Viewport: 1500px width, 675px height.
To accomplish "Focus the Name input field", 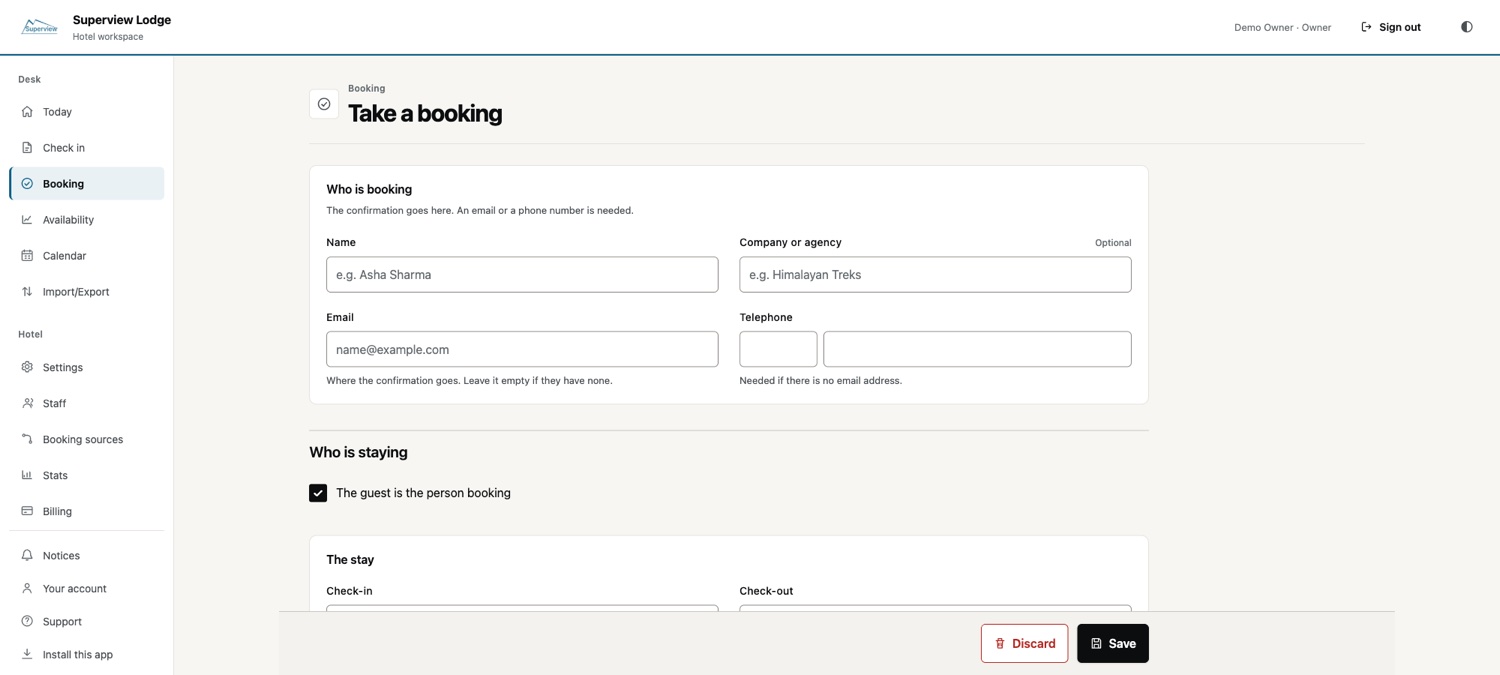I will coord(522,275).
